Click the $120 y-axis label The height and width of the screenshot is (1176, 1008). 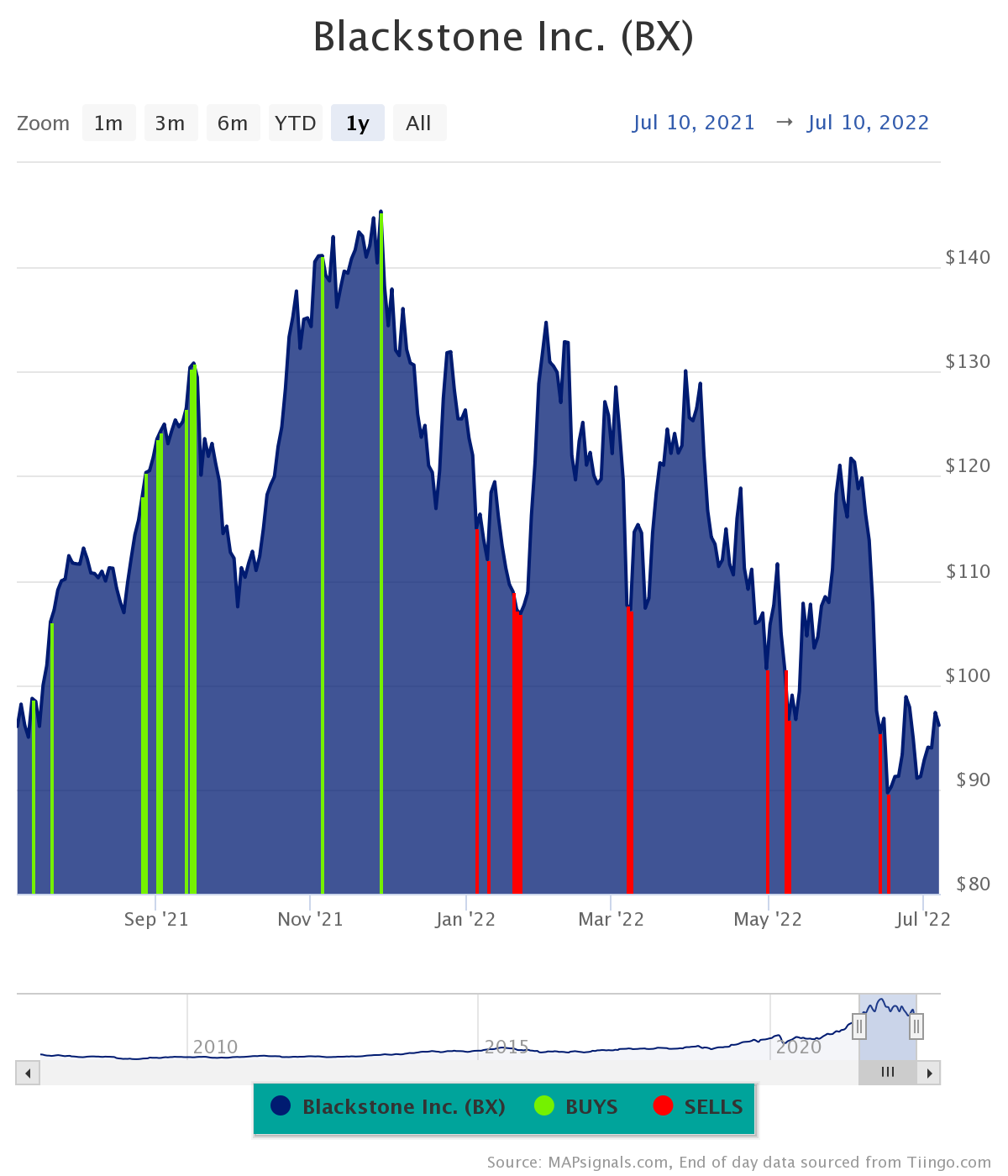coord(968,466)
